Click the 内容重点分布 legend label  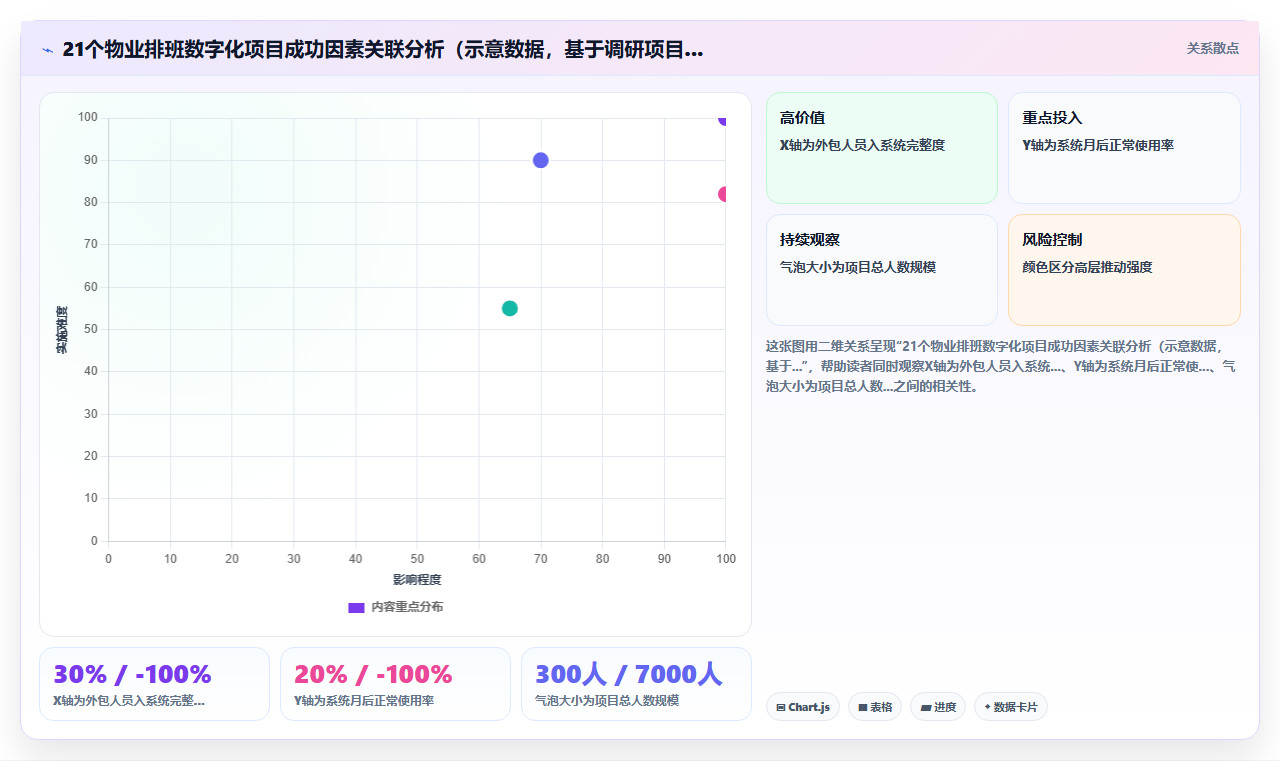click(x=407, y=607)
